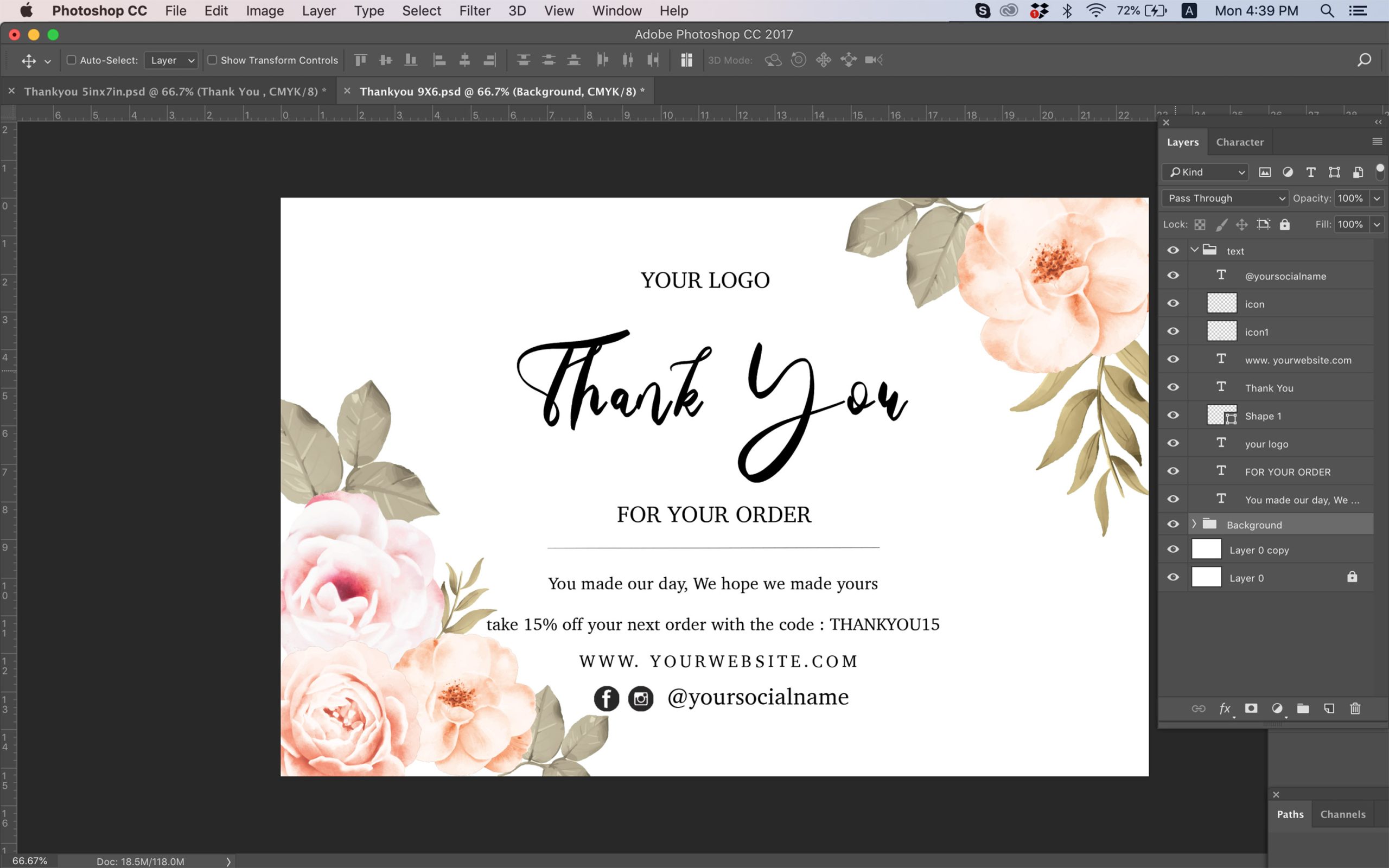This screenshot has height=868, width=1389.
Task: Toggle layer filtering on/off switch
Action: pos(1380,171)
